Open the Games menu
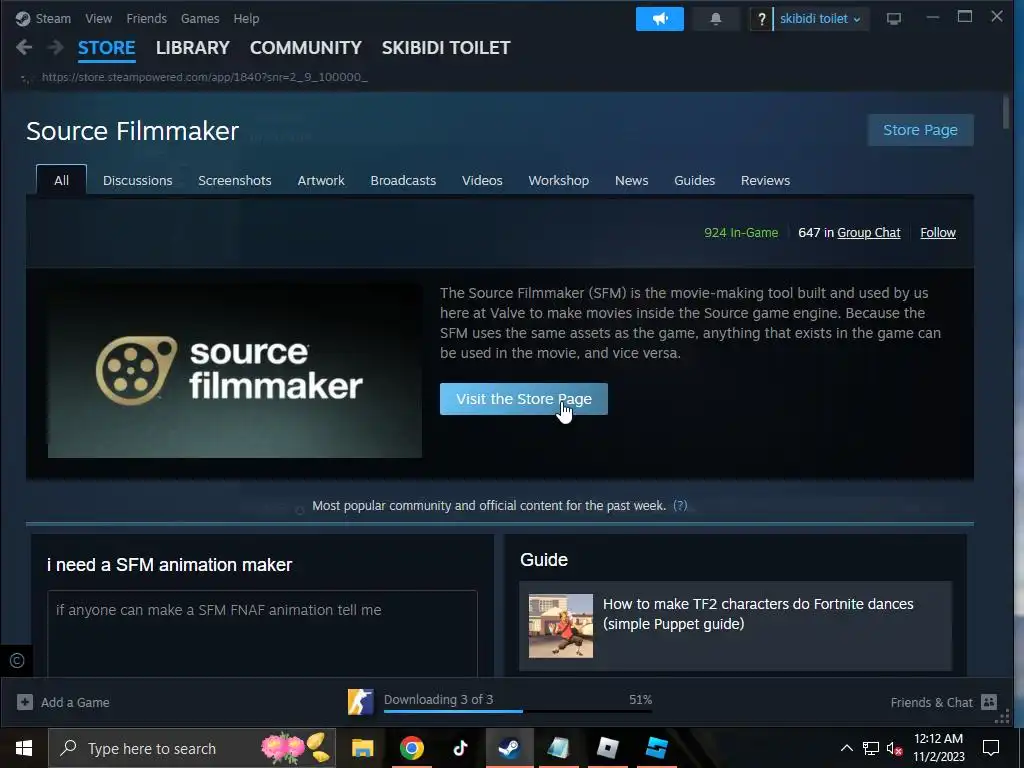This screenshot has width=1024, height=768. pos(200,19)
